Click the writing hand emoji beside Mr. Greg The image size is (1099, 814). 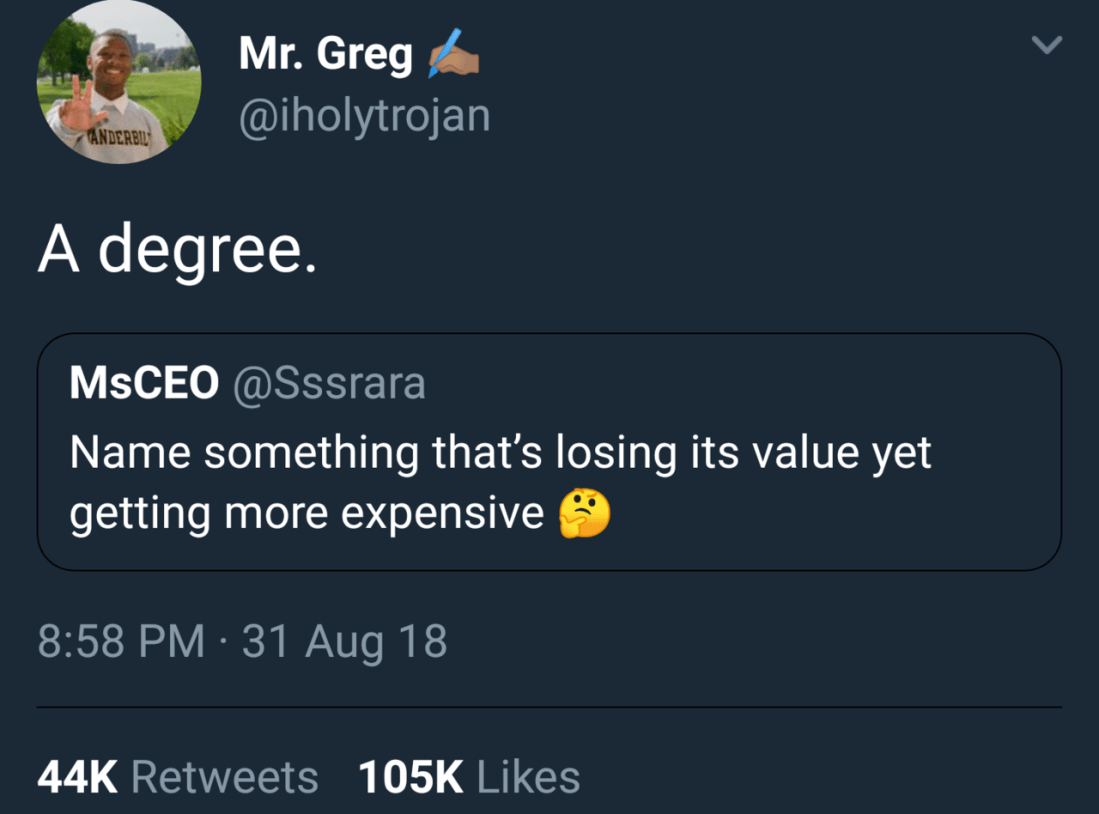[x=453, y=56]
